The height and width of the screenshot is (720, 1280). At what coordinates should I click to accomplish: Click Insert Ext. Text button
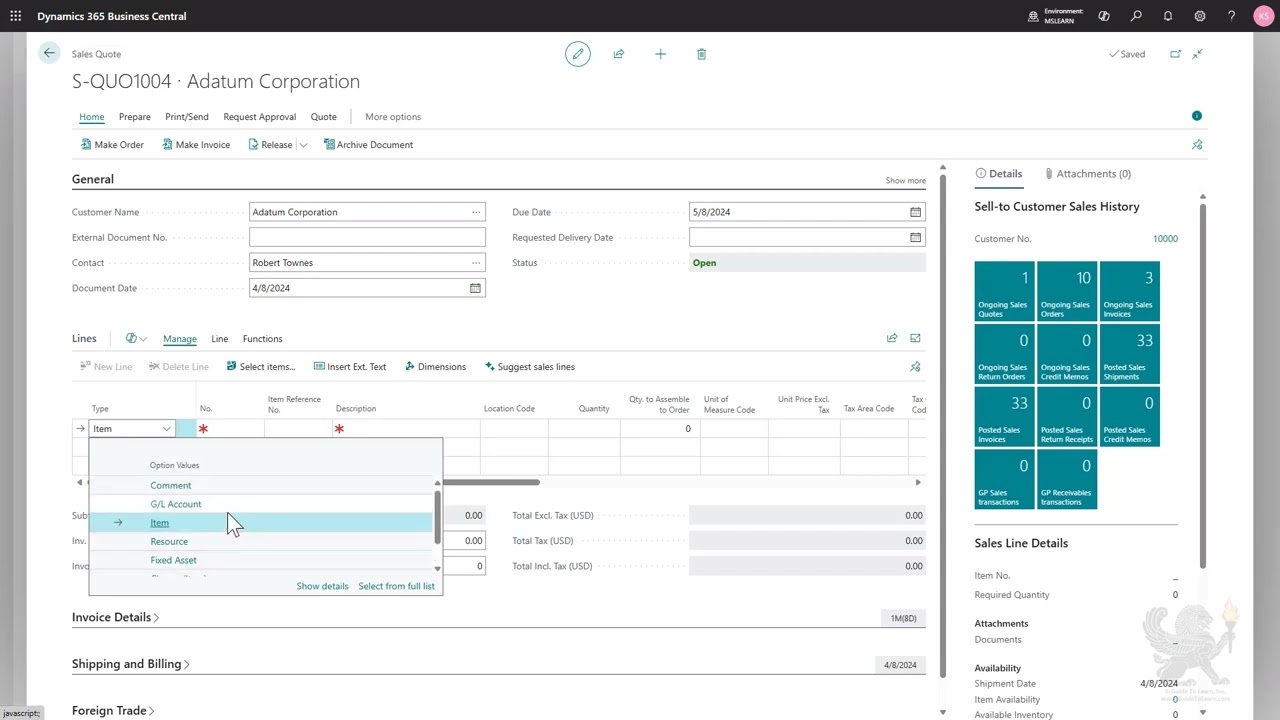pyautogui.click(x=349, y=367)
